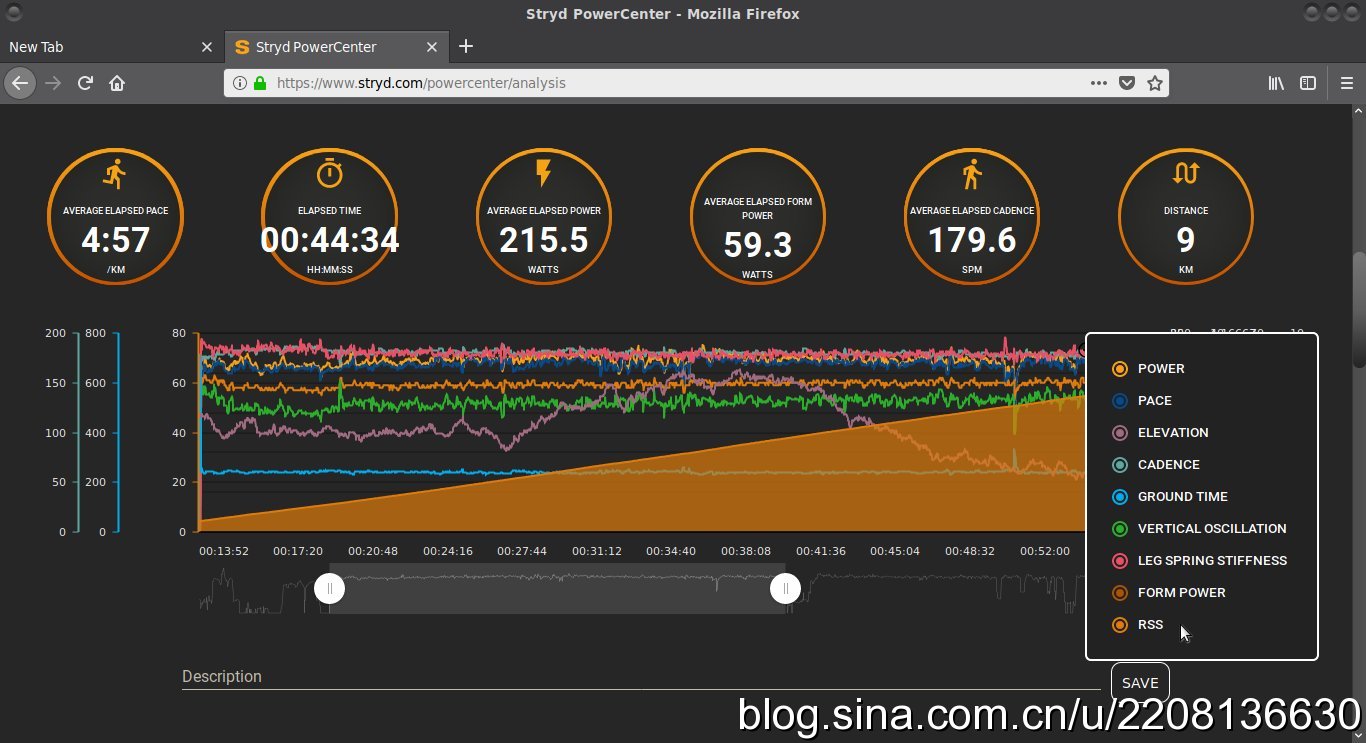Click the selected range bar between slider handles
This screenshot has width=1366, height=743.
(557, 589)
